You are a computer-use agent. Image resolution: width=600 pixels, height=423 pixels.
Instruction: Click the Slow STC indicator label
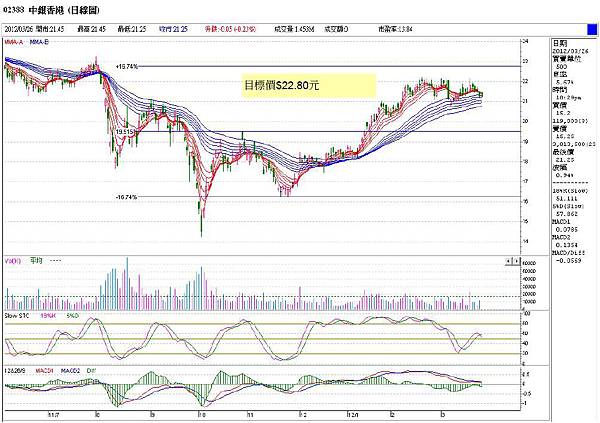pos(16,315)
